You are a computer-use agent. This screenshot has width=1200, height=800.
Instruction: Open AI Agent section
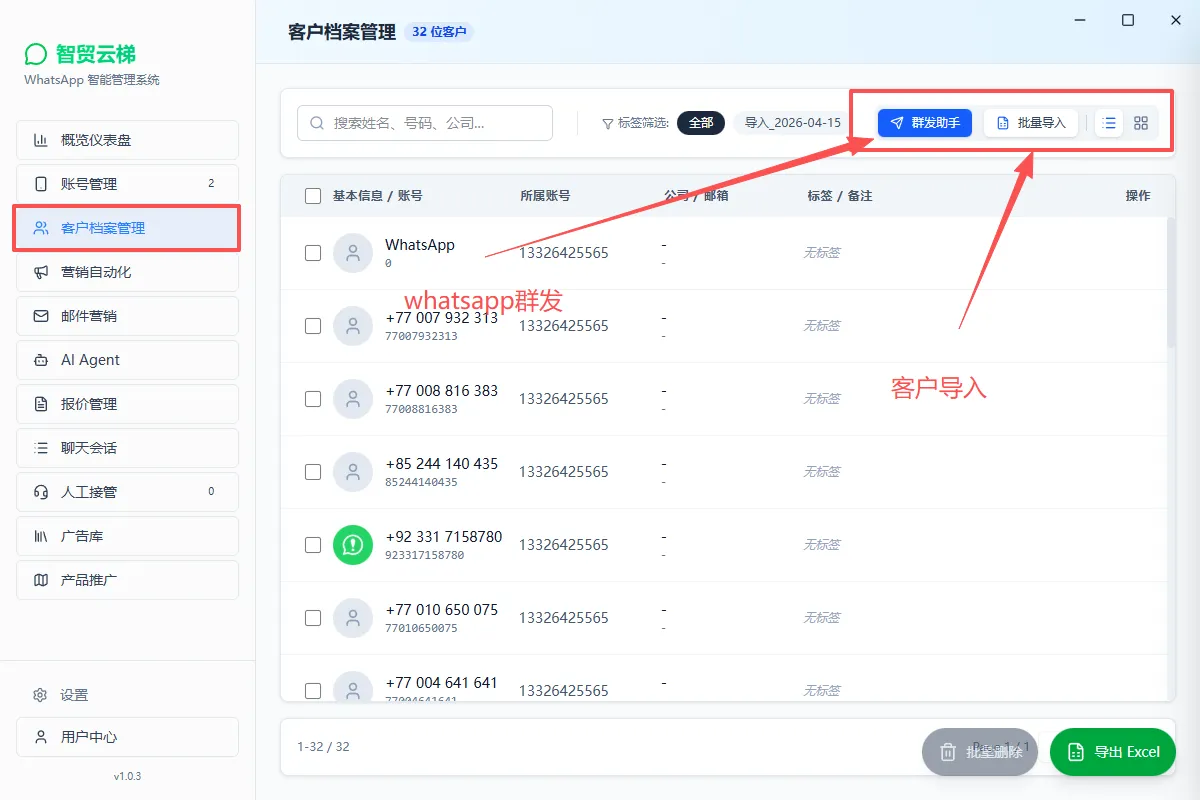(127, 360)
